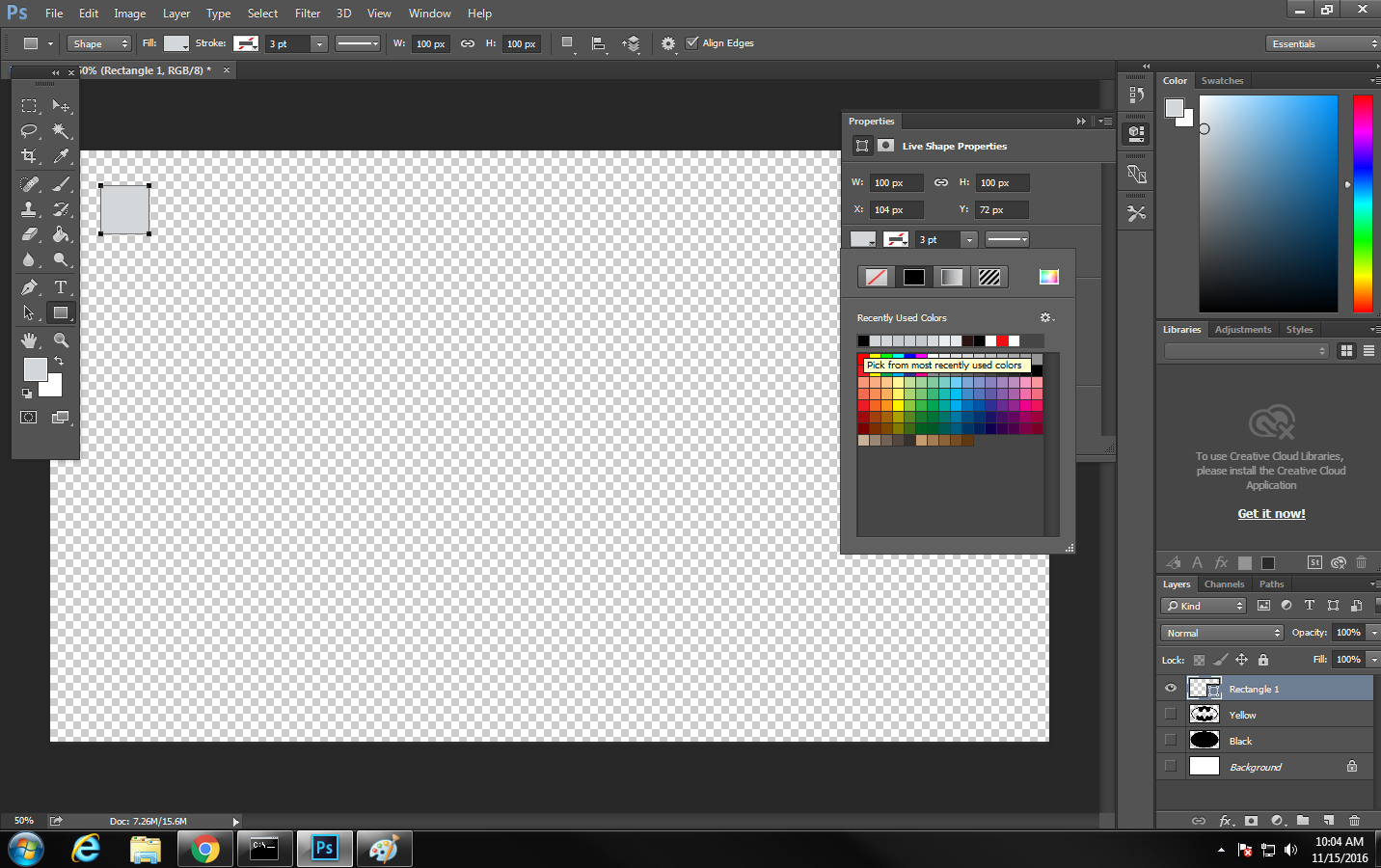Open the options bar stroke color swatch

[246, 43]
